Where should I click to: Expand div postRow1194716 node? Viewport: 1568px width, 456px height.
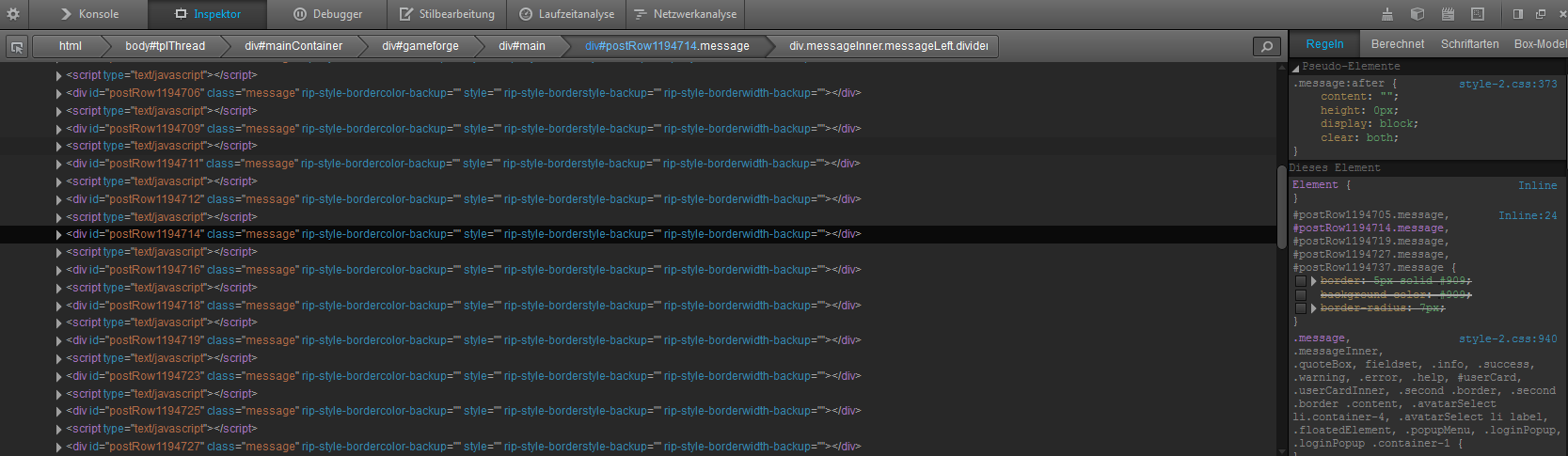[x=59, y=270]
